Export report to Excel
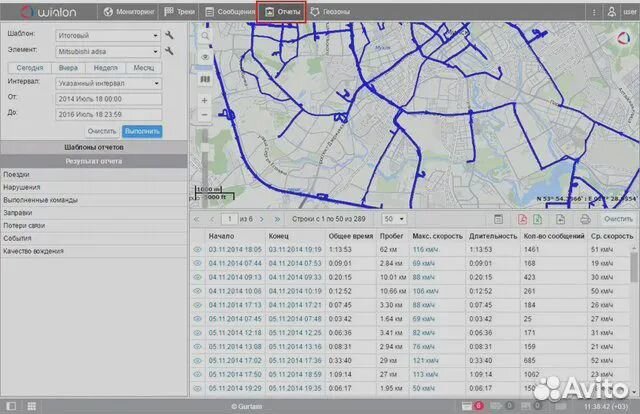The width and height of the screenshot is (640, 414). [x=538, y=219]
